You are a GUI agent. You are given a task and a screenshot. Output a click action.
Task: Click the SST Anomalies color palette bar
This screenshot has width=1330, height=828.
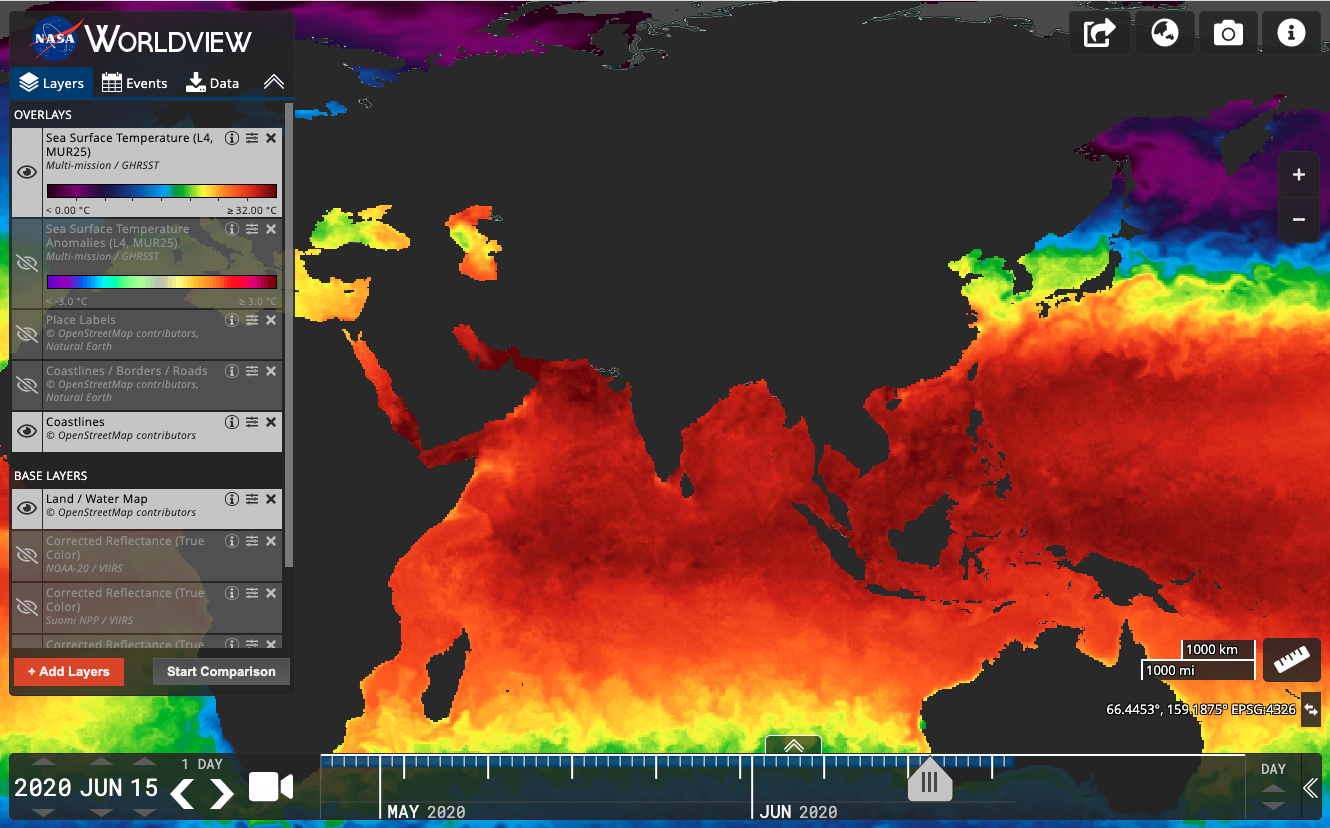pos(161,282)
